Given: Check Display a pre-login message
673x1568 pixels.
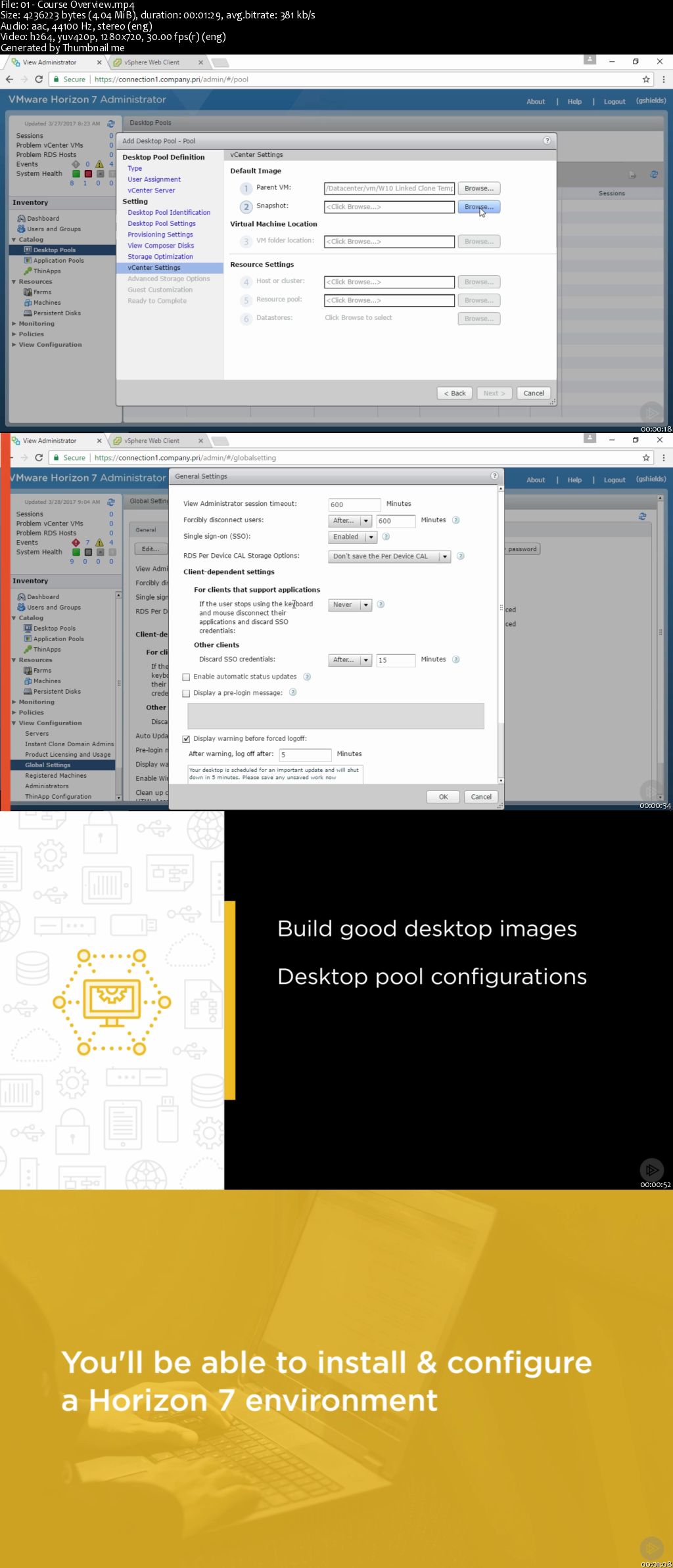Looking at the screenshot, I should tap(186, 693).
